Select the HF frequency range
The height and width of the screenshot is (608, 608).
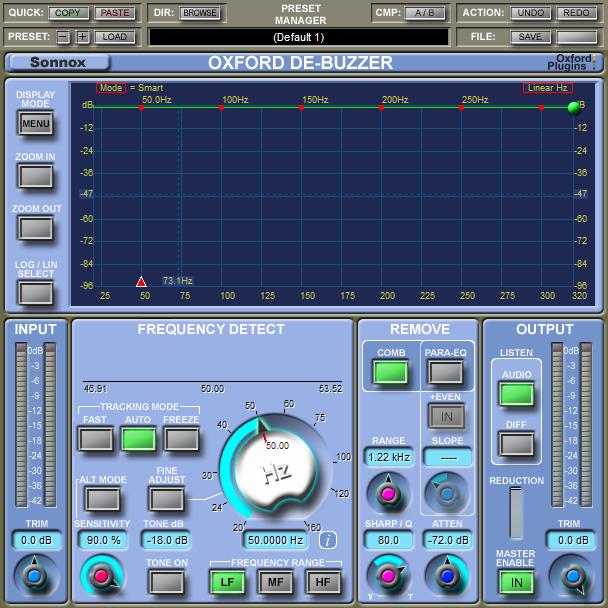(x=323, y=582)
